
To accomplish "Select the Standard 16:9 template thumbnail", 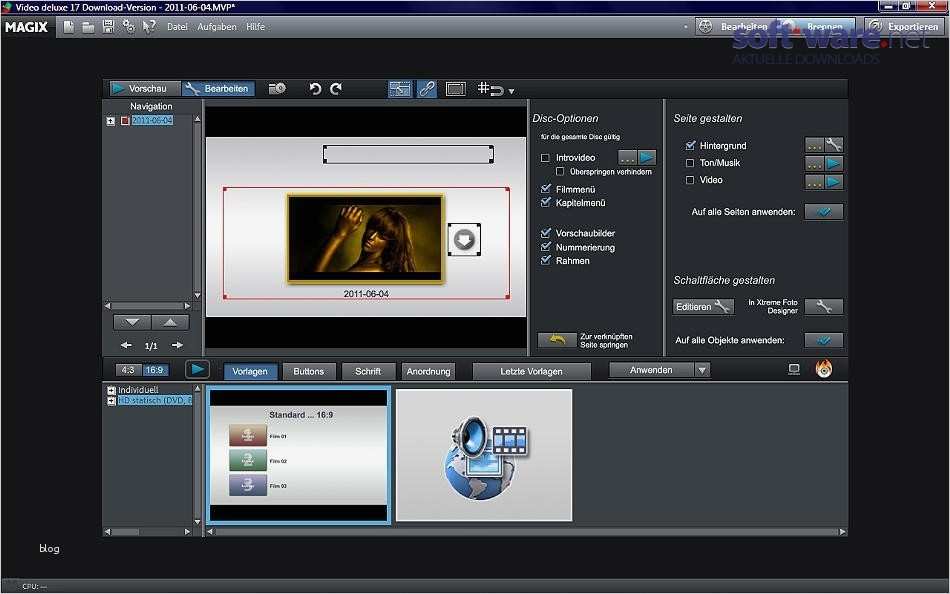I will click(x=298, y=455).
